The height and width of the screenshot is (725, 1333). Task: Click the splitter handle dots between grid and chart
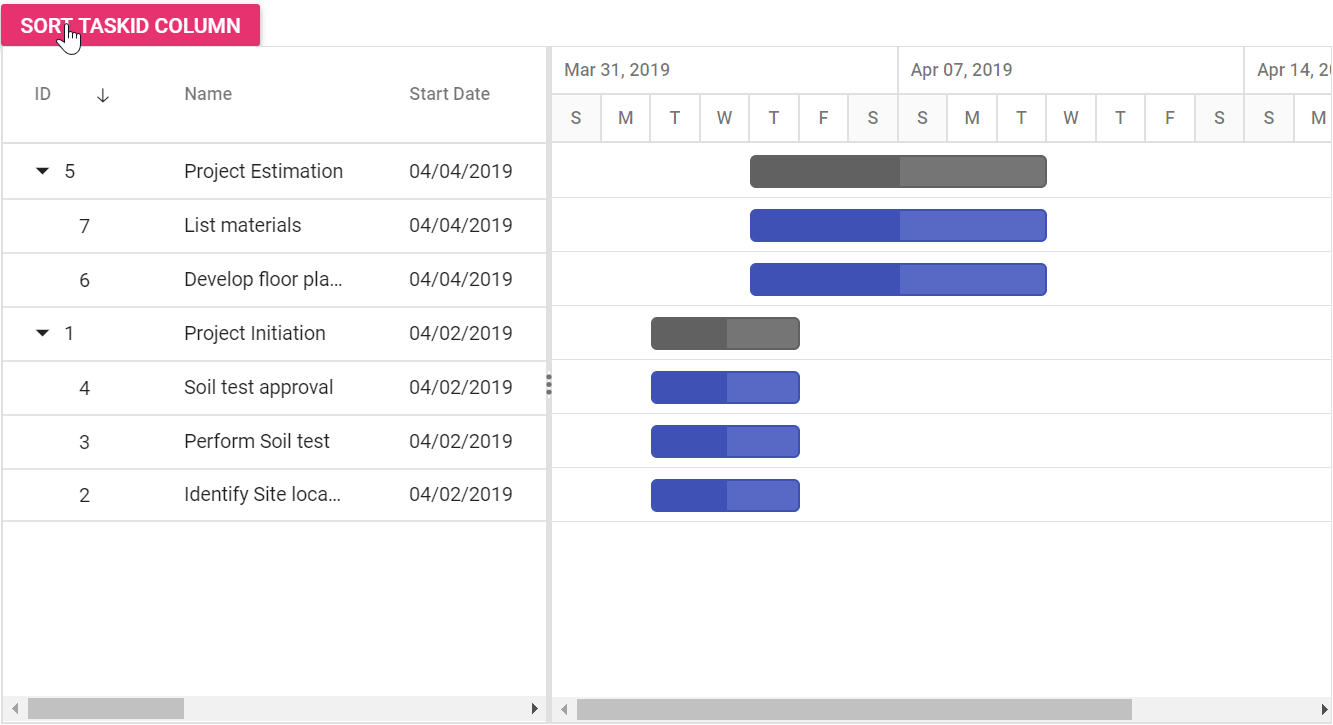pos(549,385)
